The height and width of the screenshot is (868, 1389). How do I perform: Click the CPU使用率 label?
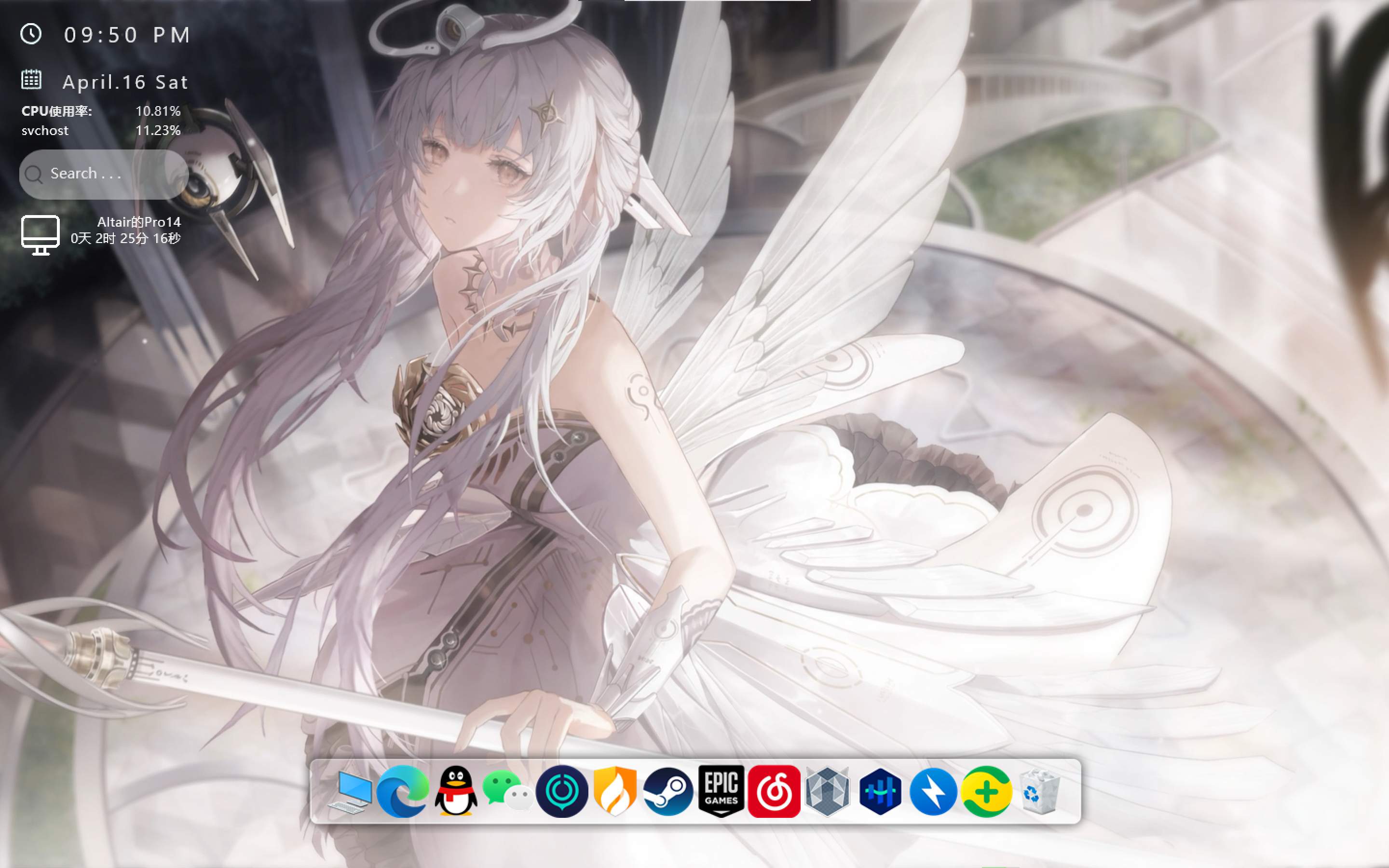pyautogui.click(x=57, y=111)
